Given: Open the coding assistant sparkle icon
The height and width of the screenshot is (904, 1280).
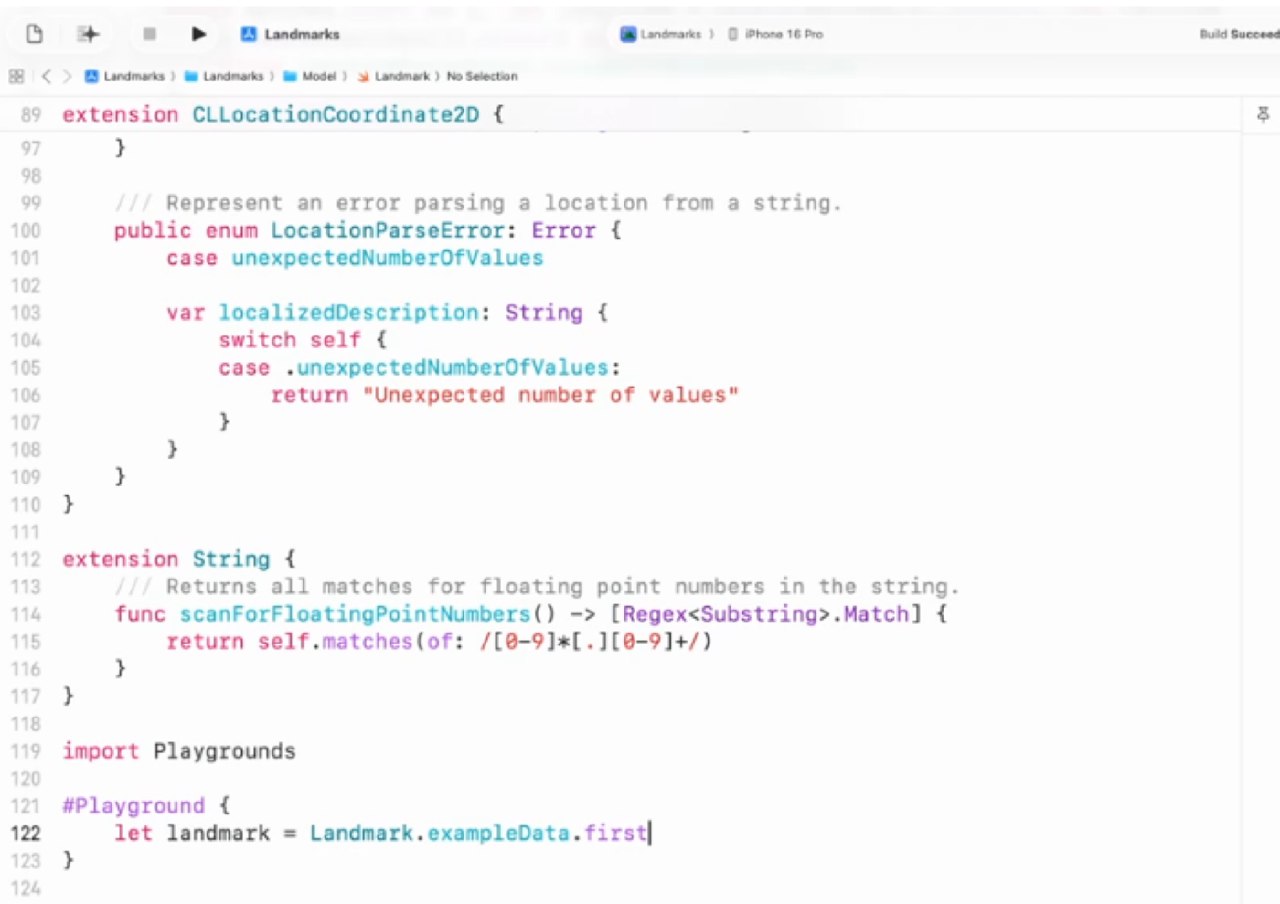Looking at the screenshot, I should pyautogui.click(x=89, y=34).
